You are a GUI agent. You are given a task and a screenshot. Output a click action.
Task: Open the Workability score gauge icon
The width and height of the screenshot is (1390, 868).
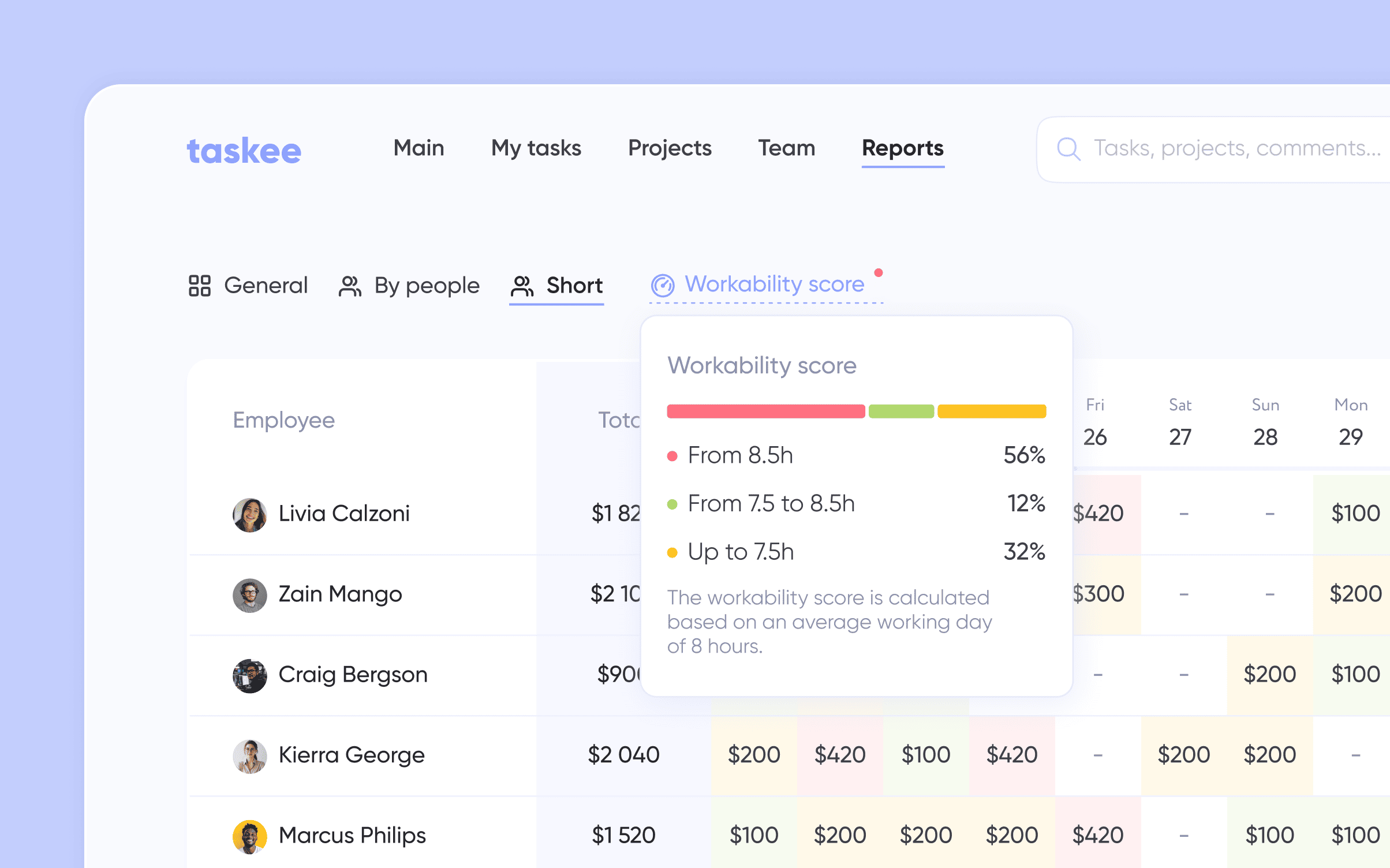(663, 284)
